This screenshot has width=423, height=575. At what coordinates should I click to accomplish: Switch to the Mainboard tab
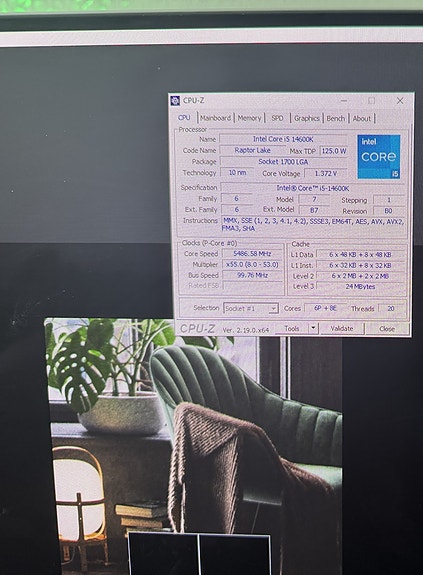coord(216,118)
